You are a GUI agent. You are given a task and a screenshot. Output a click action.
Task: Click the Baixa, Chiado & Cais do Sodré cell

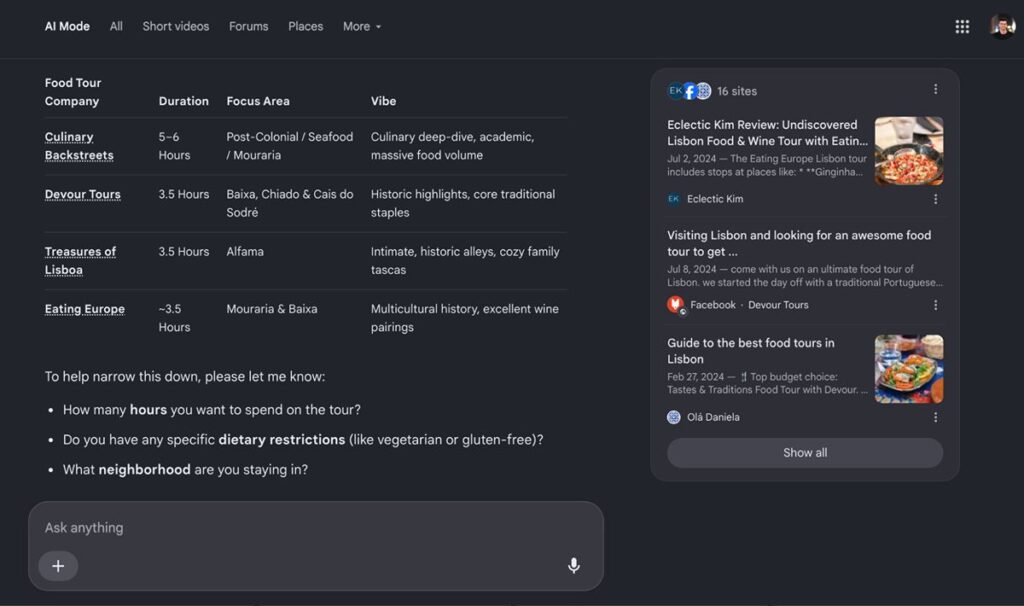(290, 204)
